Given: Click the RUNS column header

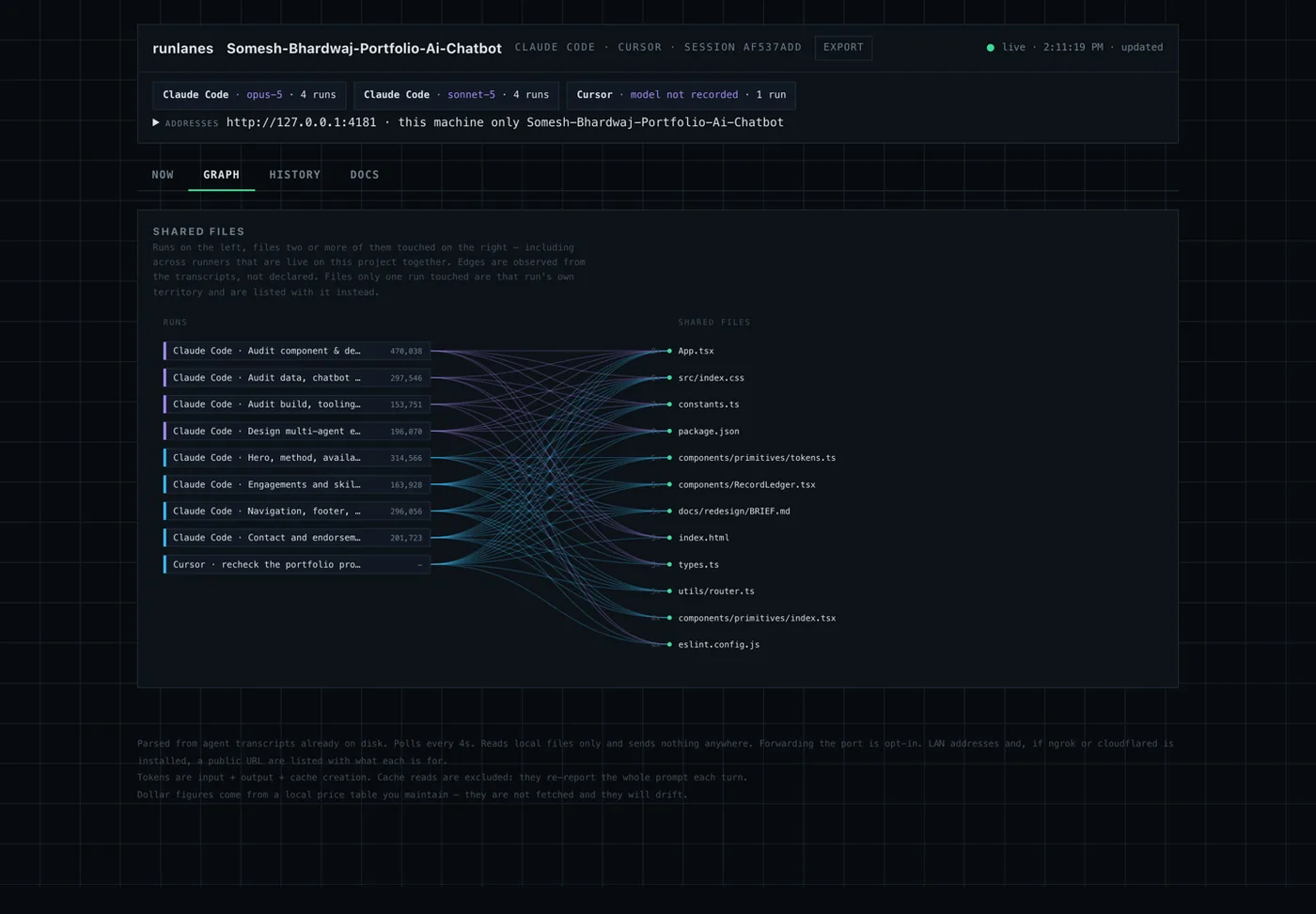Looking at the screenshot, I should coord(175,323).
